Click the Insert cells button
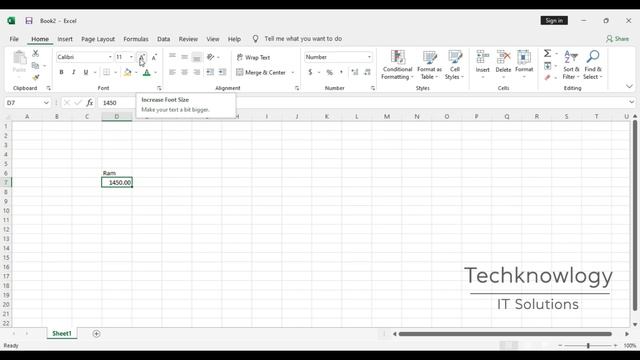The height and width of the screenshot is (360, 640). point(482,64)
